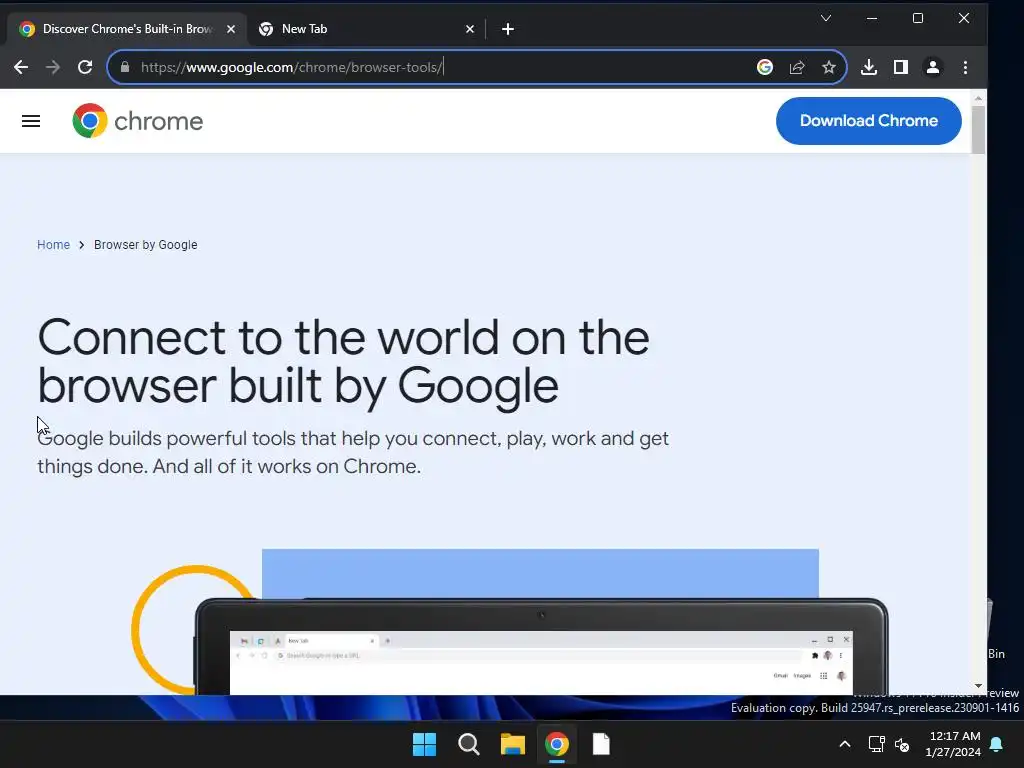The height and width of the screenshot is (768, 1024).
Task: Go back using the browser back arrow
Action: (21, 67)
